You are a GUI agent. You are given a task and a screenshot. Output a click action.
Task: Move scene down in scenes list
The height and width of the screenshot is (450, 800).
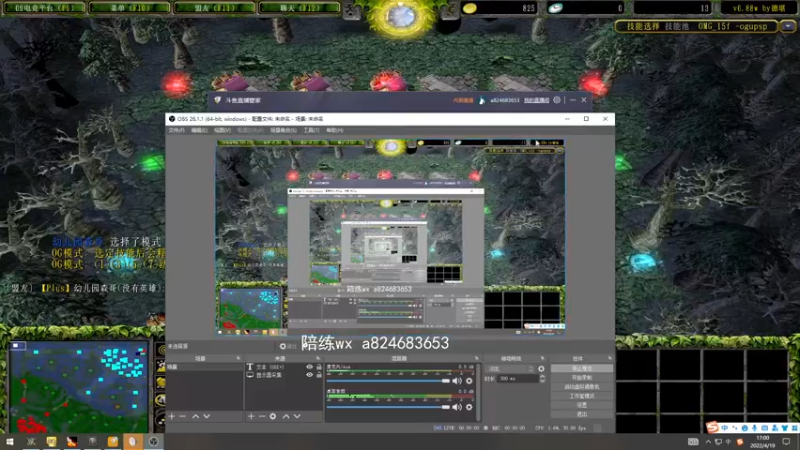207,416
